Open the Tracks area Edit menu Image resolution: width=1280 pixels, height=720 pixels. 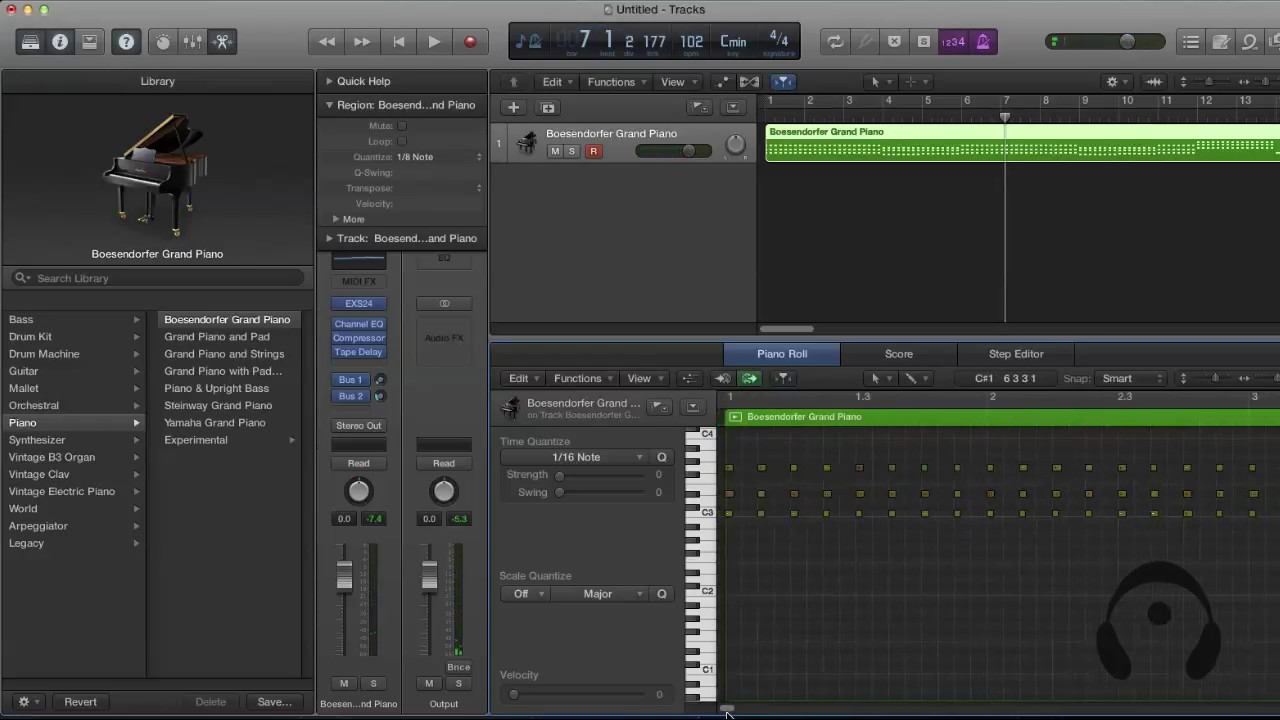[x=557, y=82]
